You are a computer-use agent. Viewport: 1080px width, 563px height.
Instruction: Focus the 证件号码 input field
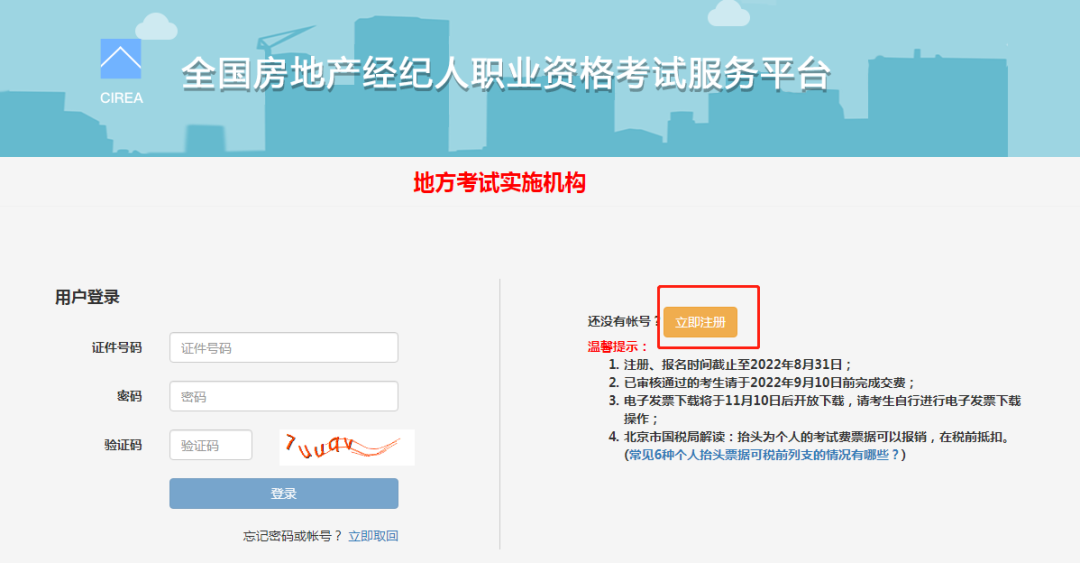click(x=284, y=348)
